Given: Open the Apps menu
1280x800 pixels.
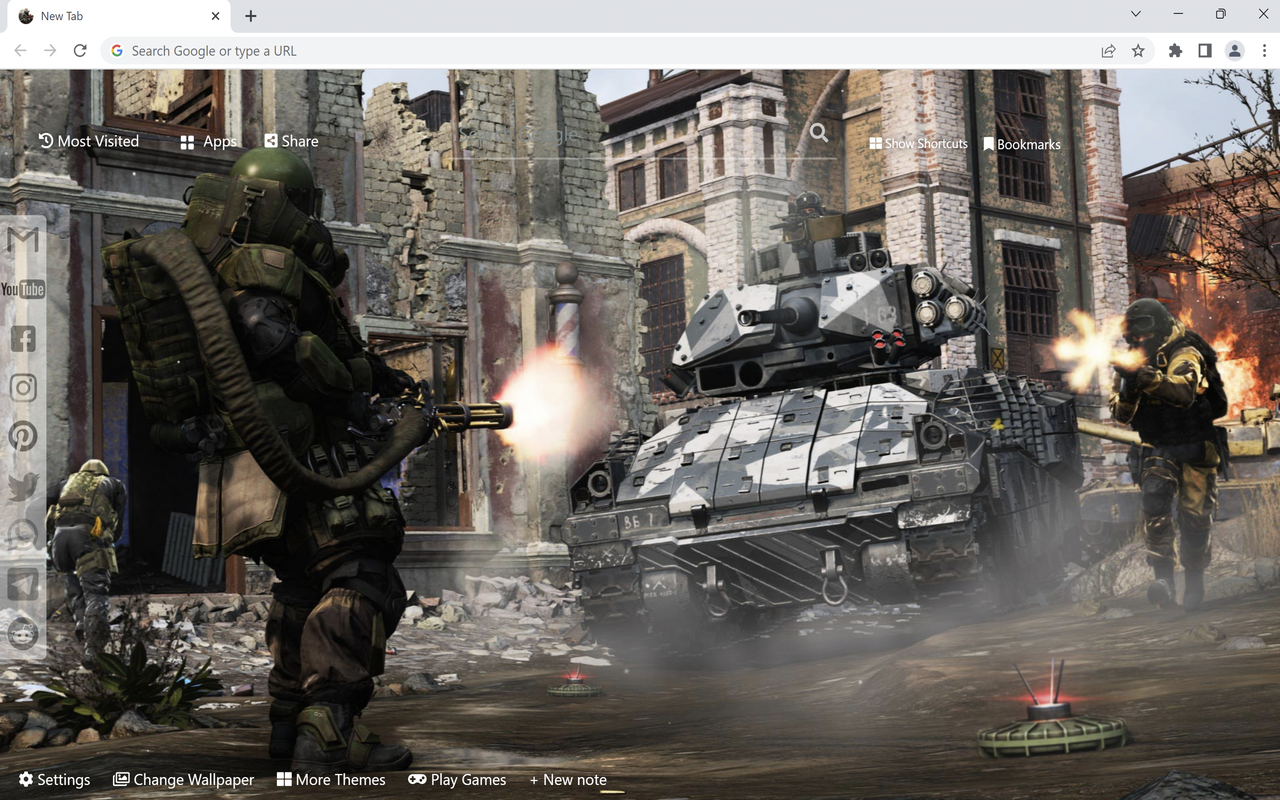Looking at the screenshot, I should (208, 142).
